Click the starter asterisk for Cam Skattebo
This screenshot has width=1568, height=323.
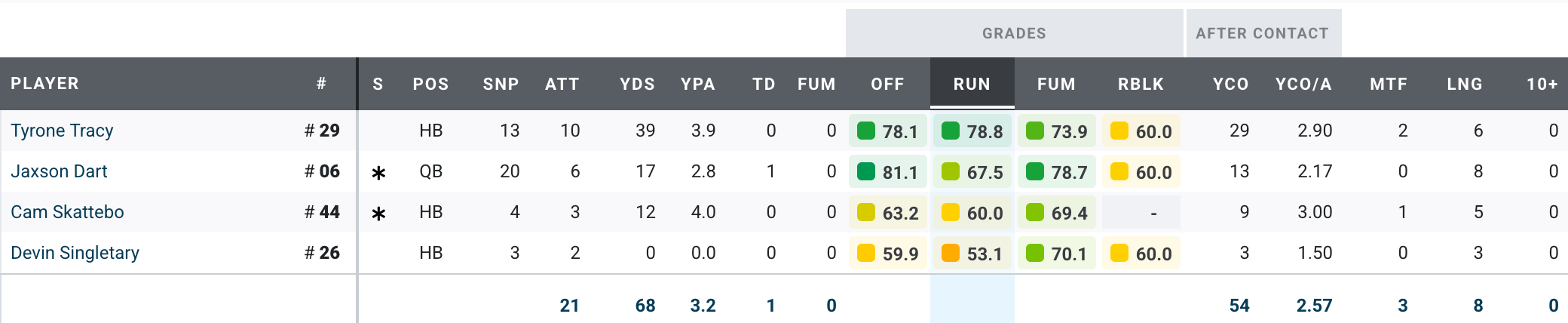(x=378, y=214)
